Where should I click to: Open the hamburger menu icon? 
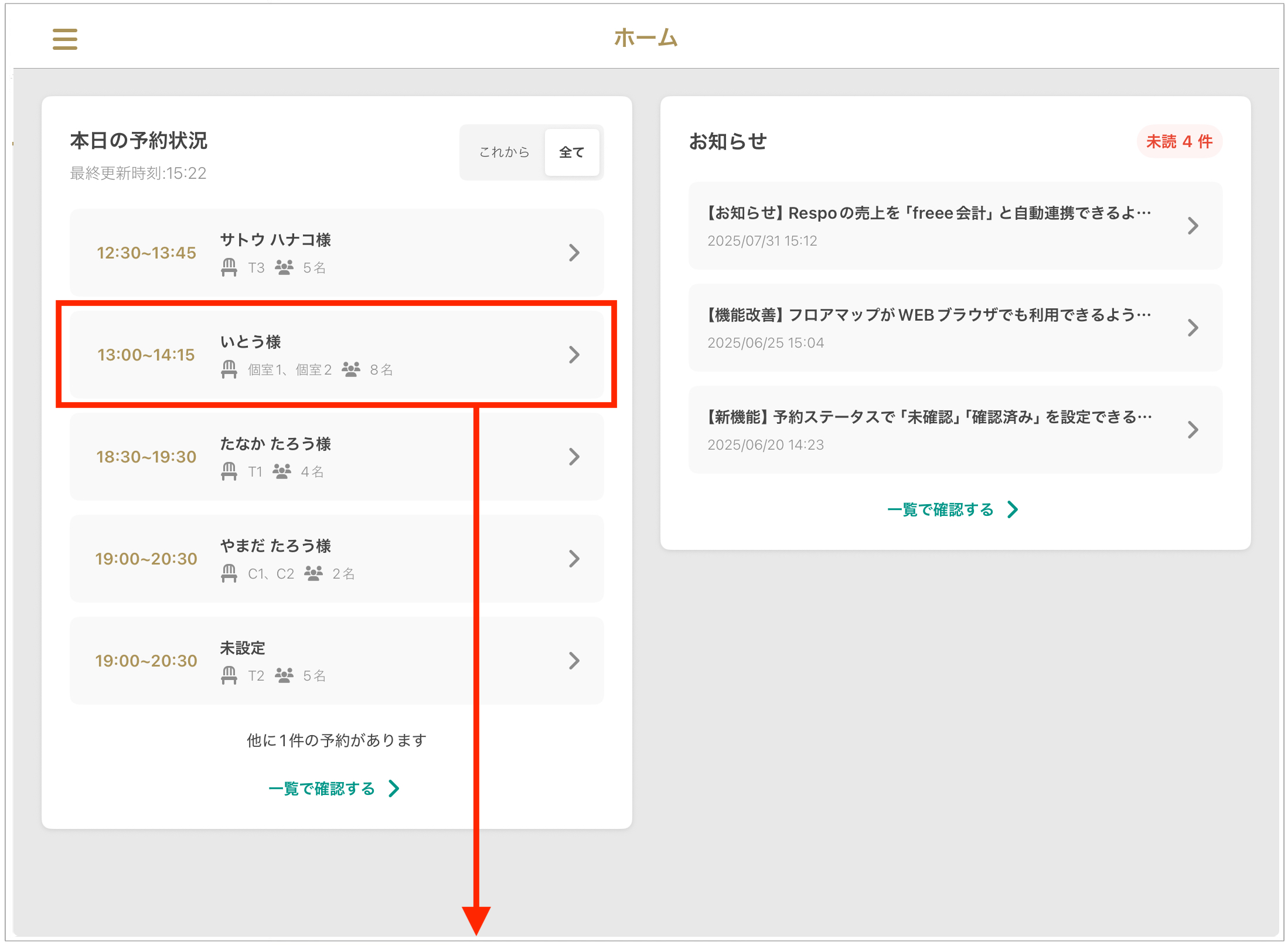(64, 39)
